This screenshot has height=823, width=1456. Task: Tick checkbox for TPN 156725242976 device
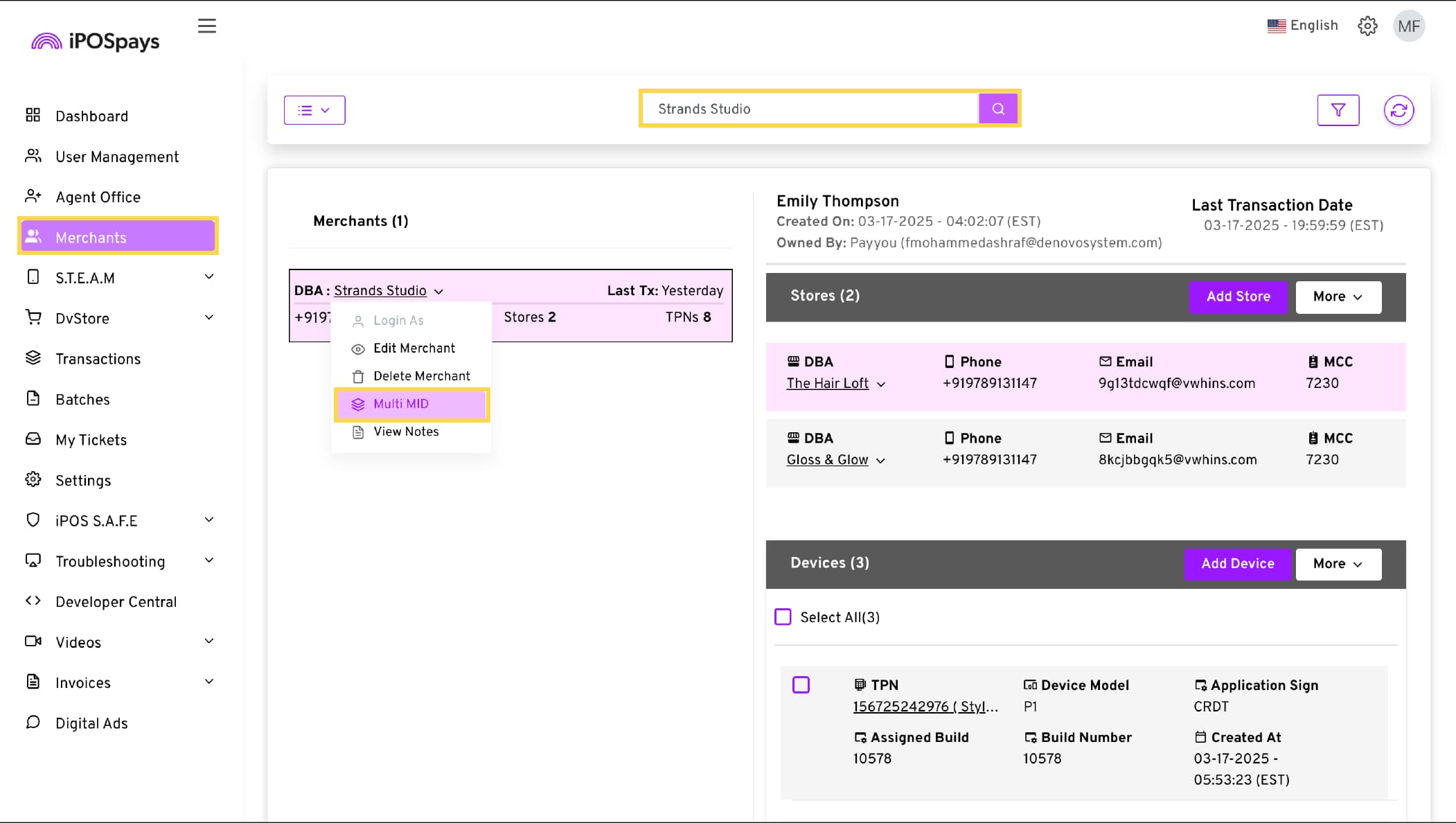click(x=801, y=685)
